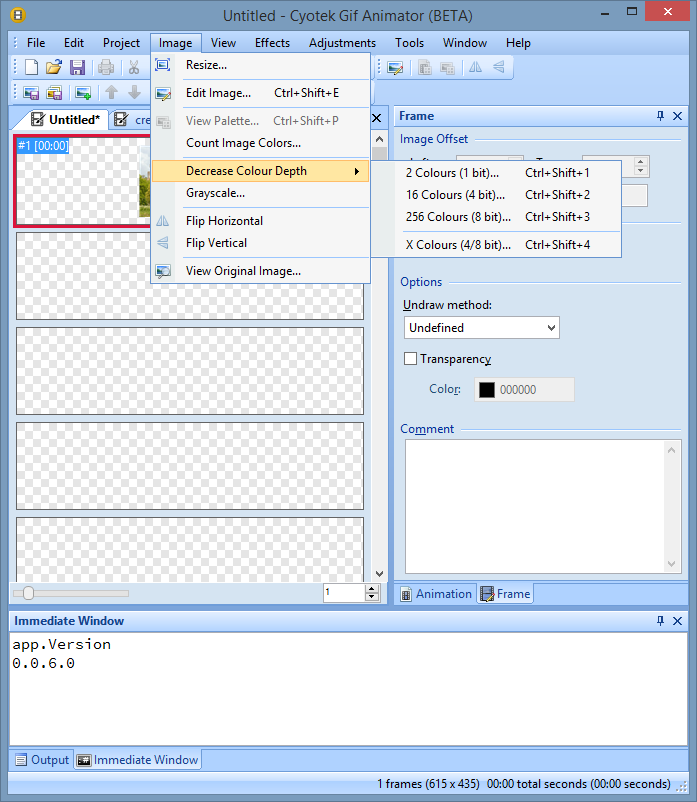697x802 pixels.
Task: Click the Edit Image toolbar icon
Action: tap(395, 67)
